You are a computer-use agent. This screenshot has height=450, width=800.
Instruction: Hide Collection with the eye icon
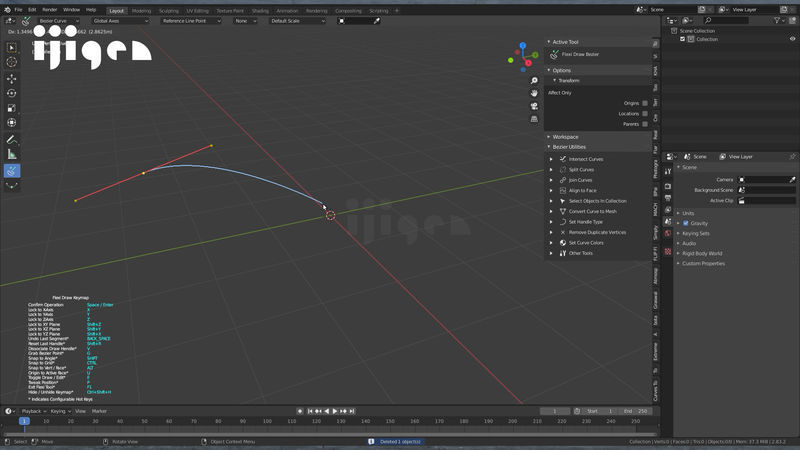pyautogui.click(x=792, y=39)
